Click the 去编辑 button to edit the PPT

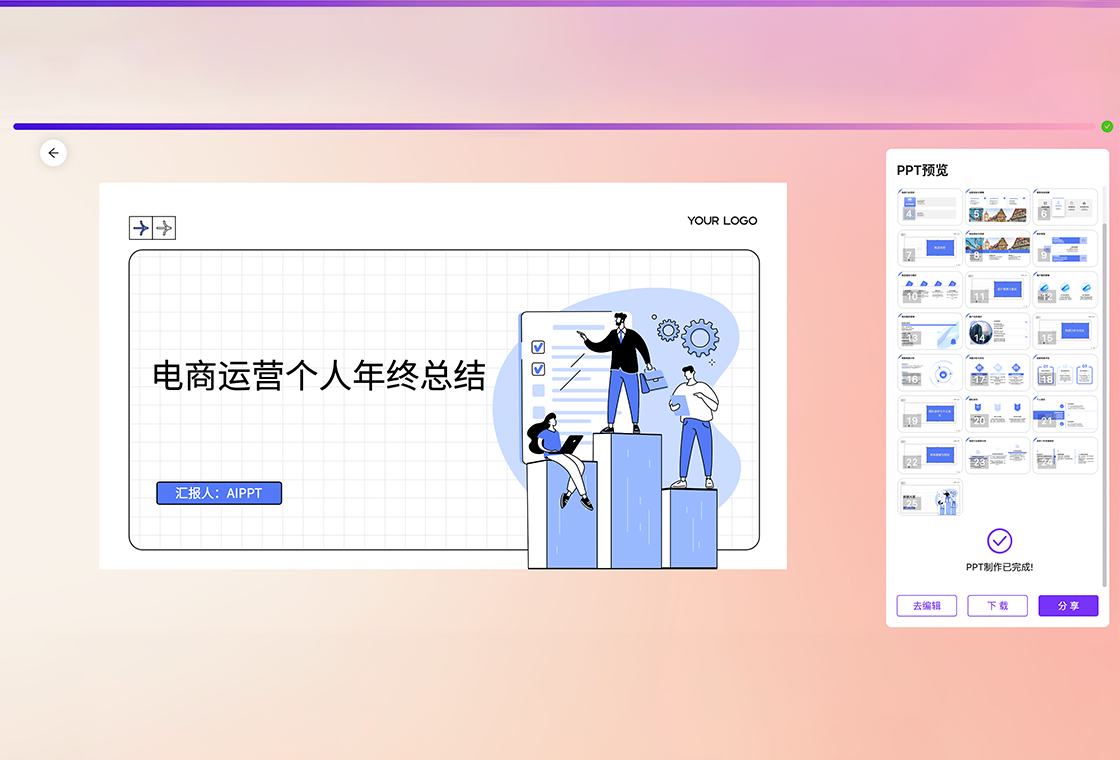click(x=926, y=605)
